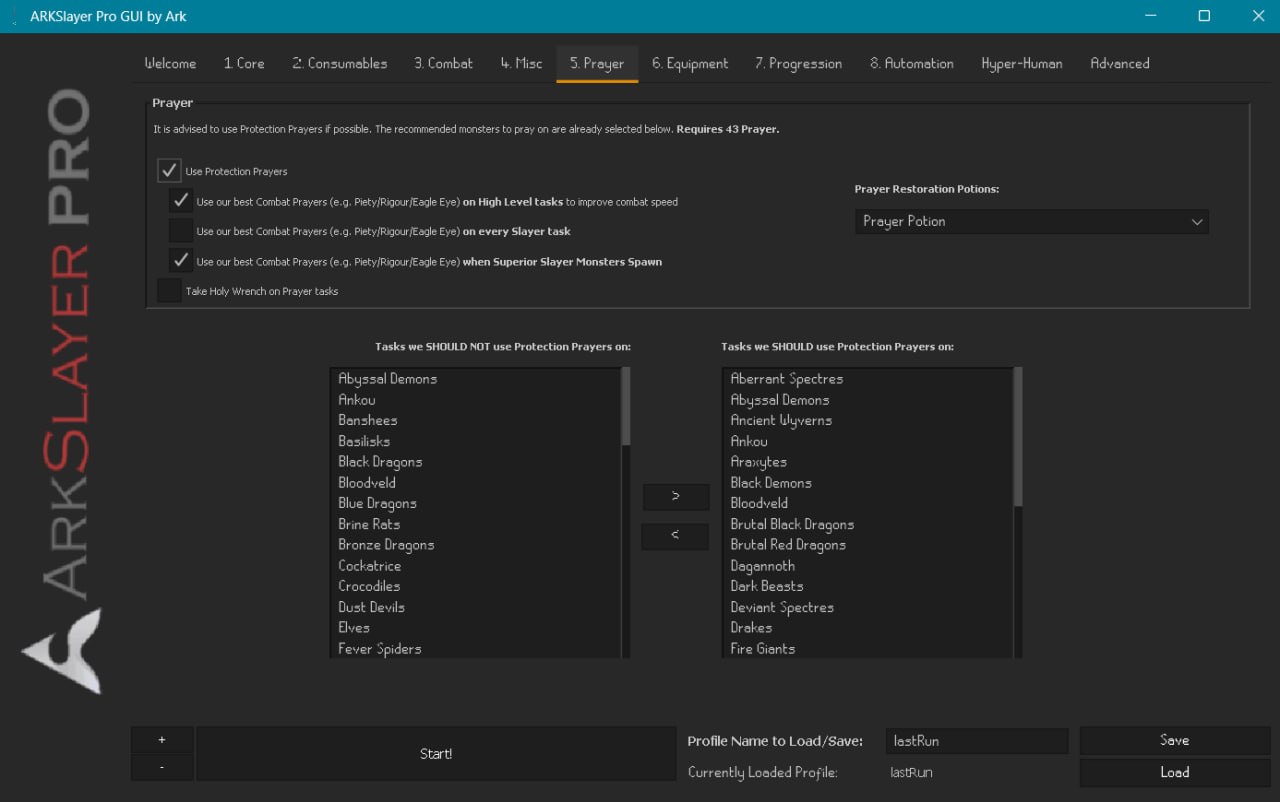Image resolution: width=1280 pixels, height=802 pixels.
Task: Click the Start! button
Action: click(436, 754)
